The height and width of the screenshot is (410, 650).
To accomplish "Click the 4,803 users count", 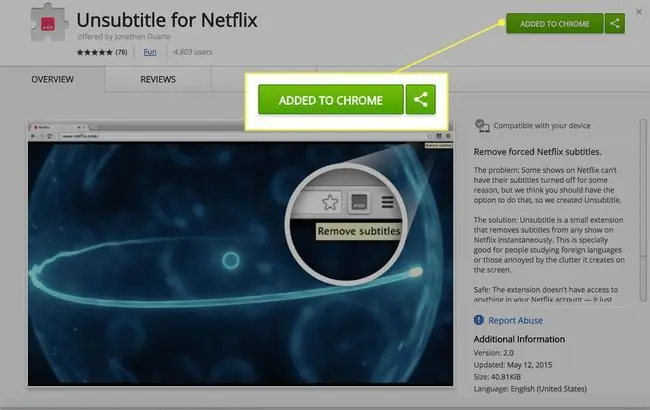I will (193, 52).
